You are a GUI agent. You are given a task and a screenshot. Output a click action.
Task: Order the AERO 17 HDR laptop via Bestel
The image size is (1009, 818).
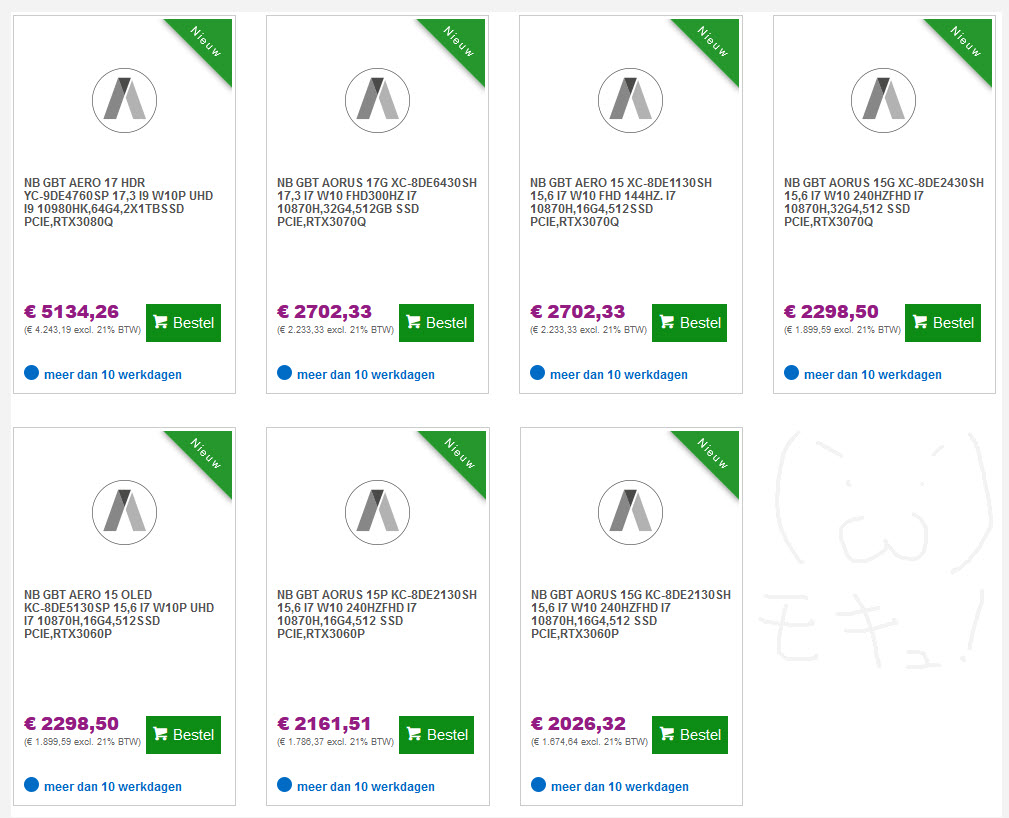(183, 323)
